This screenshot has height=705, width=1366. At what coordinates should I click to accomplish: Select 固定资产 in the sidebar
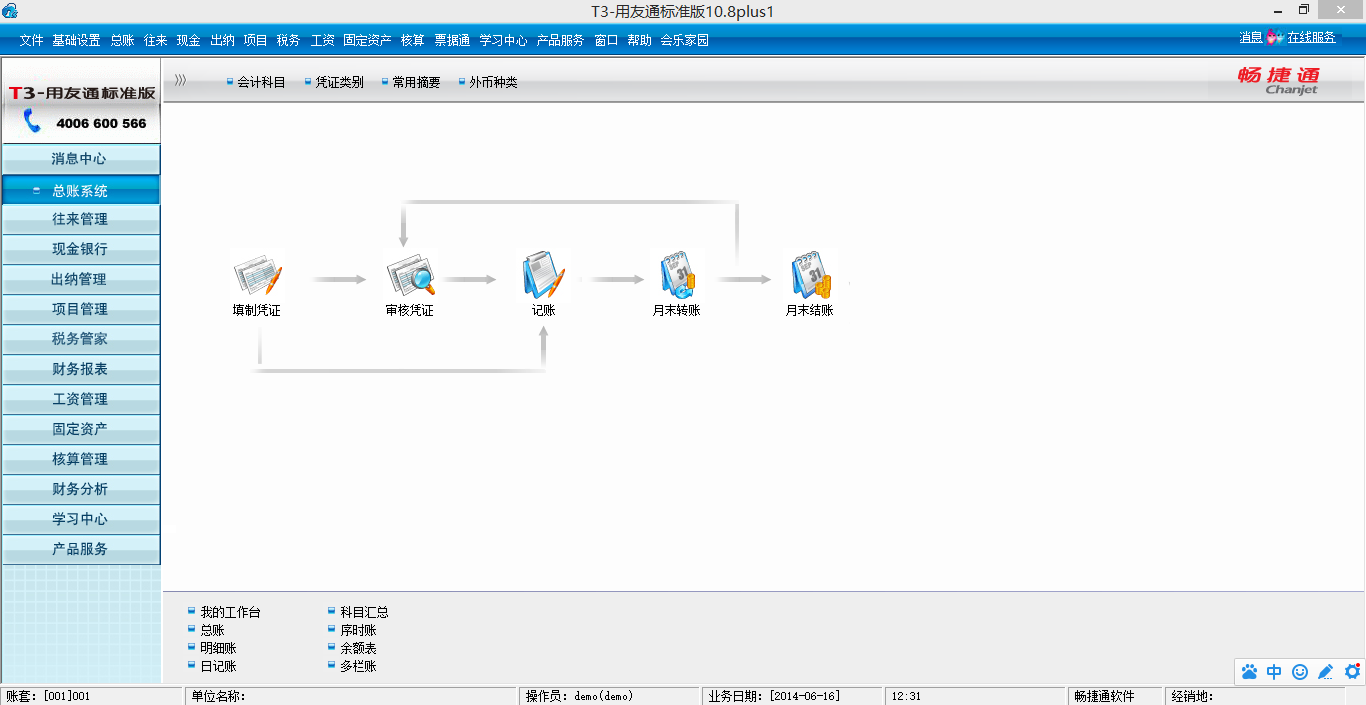pyautogui.click(x=80, y=429)
